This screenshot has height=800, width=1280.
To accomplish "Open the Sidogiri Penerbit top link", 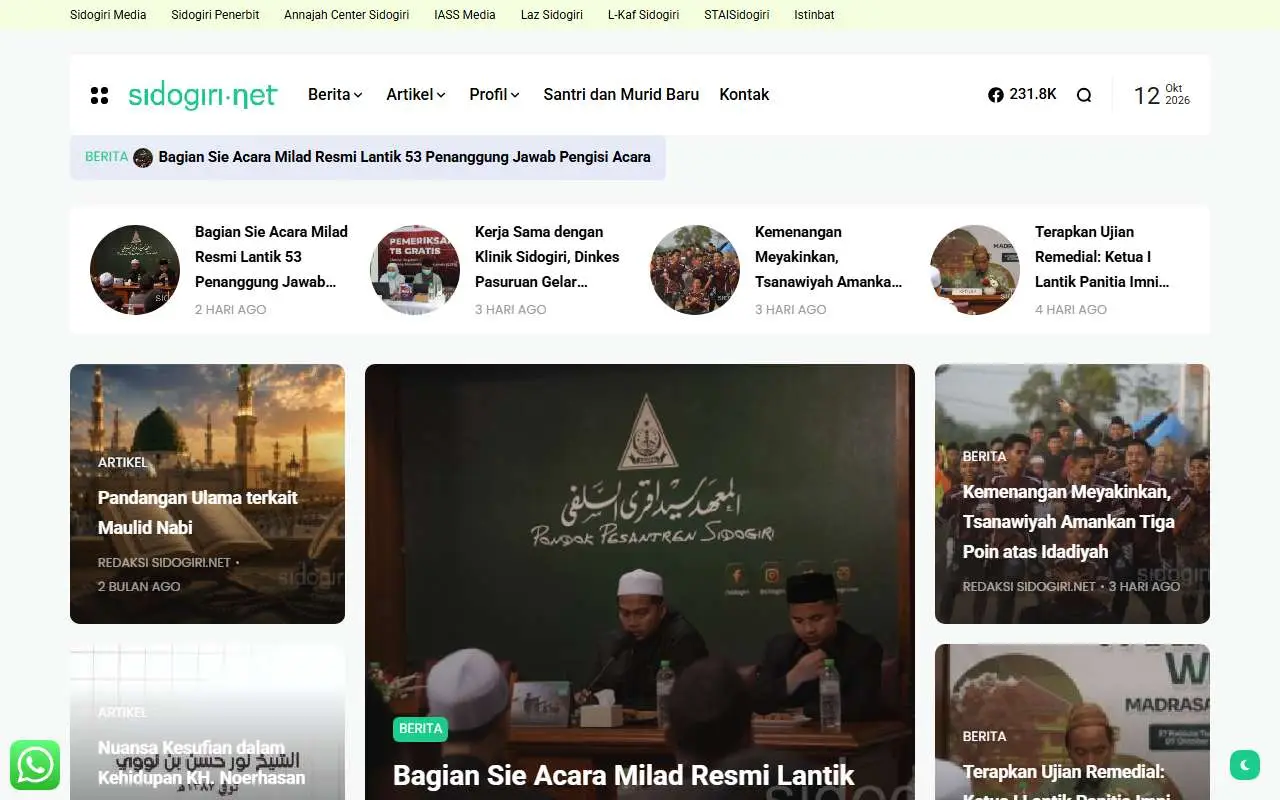I will [215, 15].
